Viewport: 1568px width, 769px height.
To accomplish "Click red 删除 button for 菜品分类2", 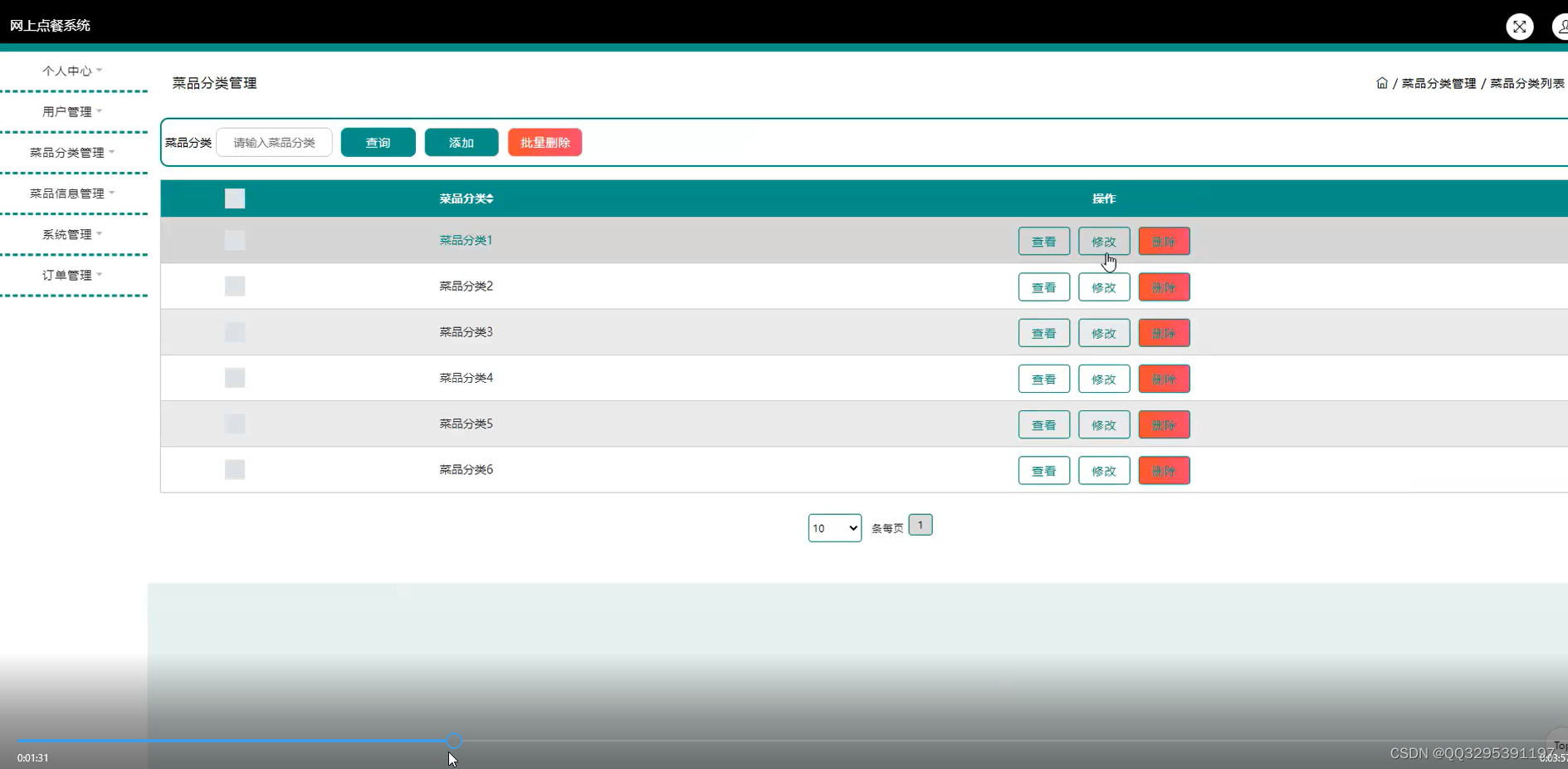I will pos(1164,287).
